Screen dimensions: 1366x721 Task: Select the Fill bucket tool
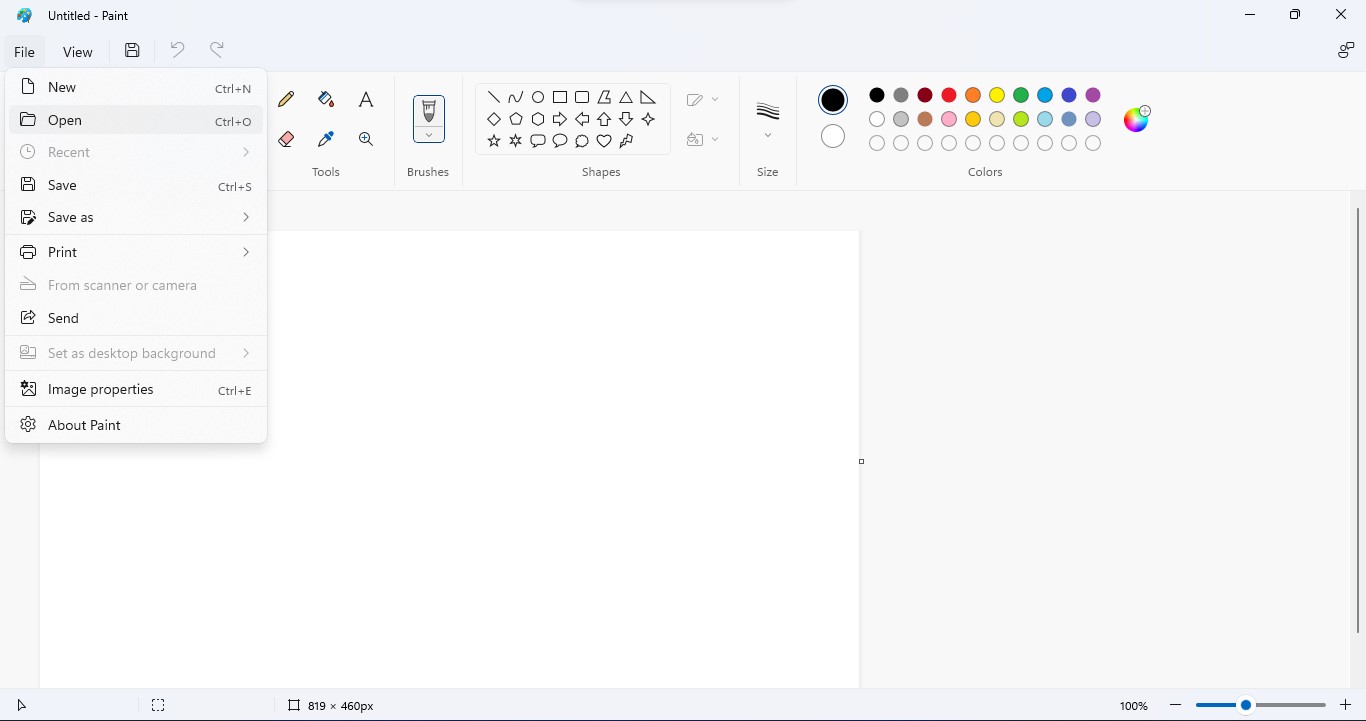[x=326, y=99]
